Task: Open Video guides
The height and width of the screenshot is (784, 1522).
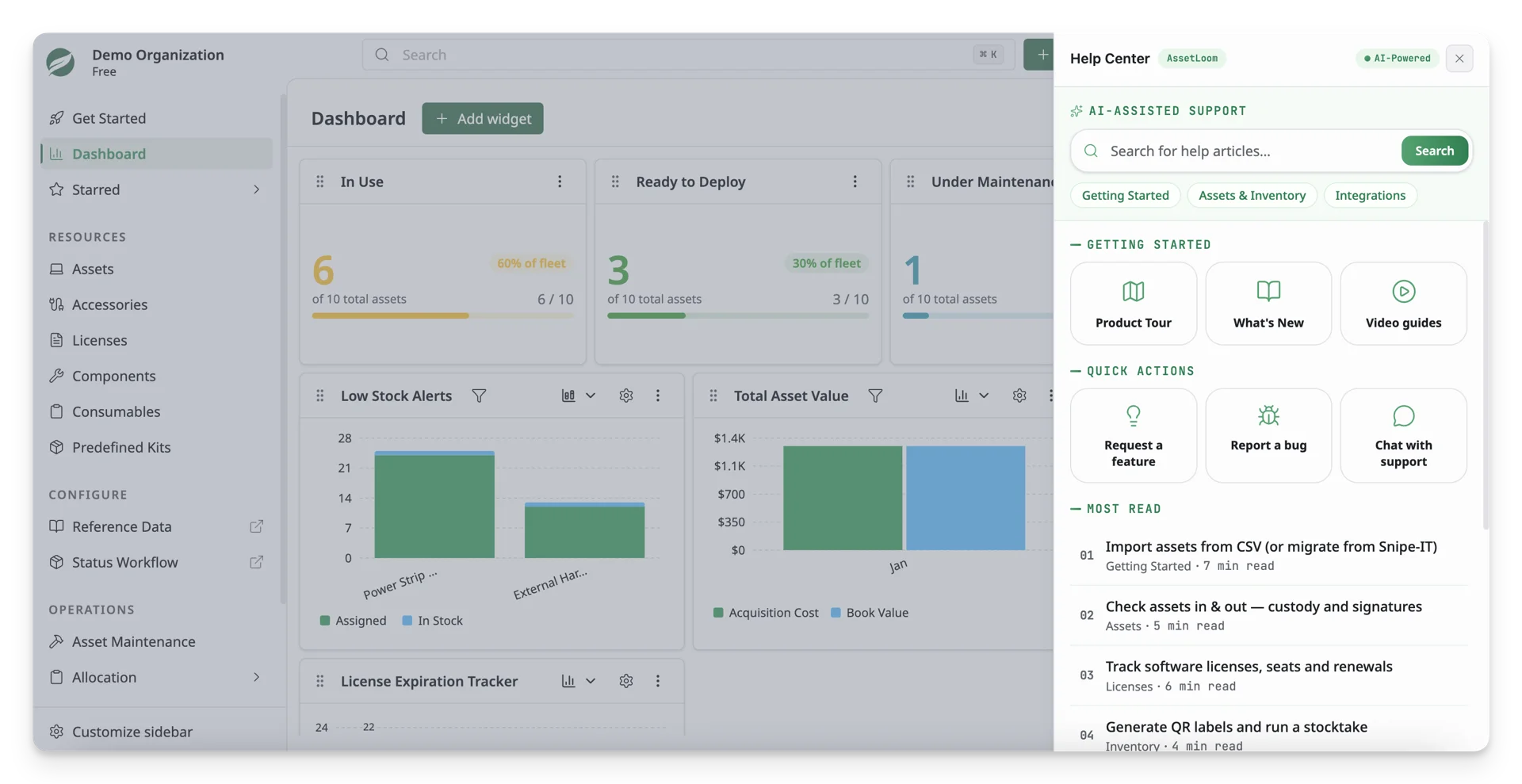Action: [1403, 304]
